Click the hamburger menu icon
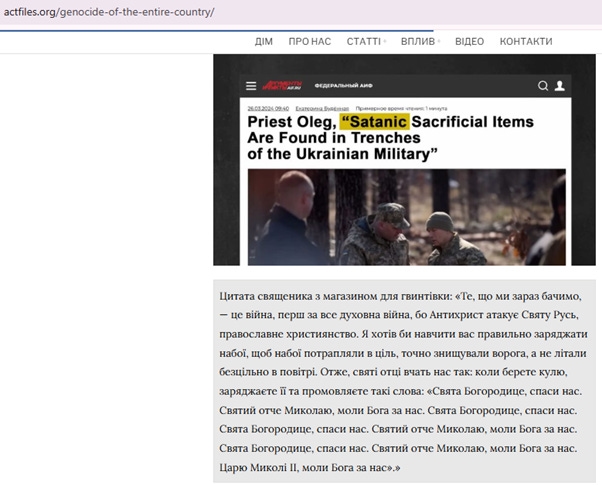602x485 pixels. pos(251,86)
